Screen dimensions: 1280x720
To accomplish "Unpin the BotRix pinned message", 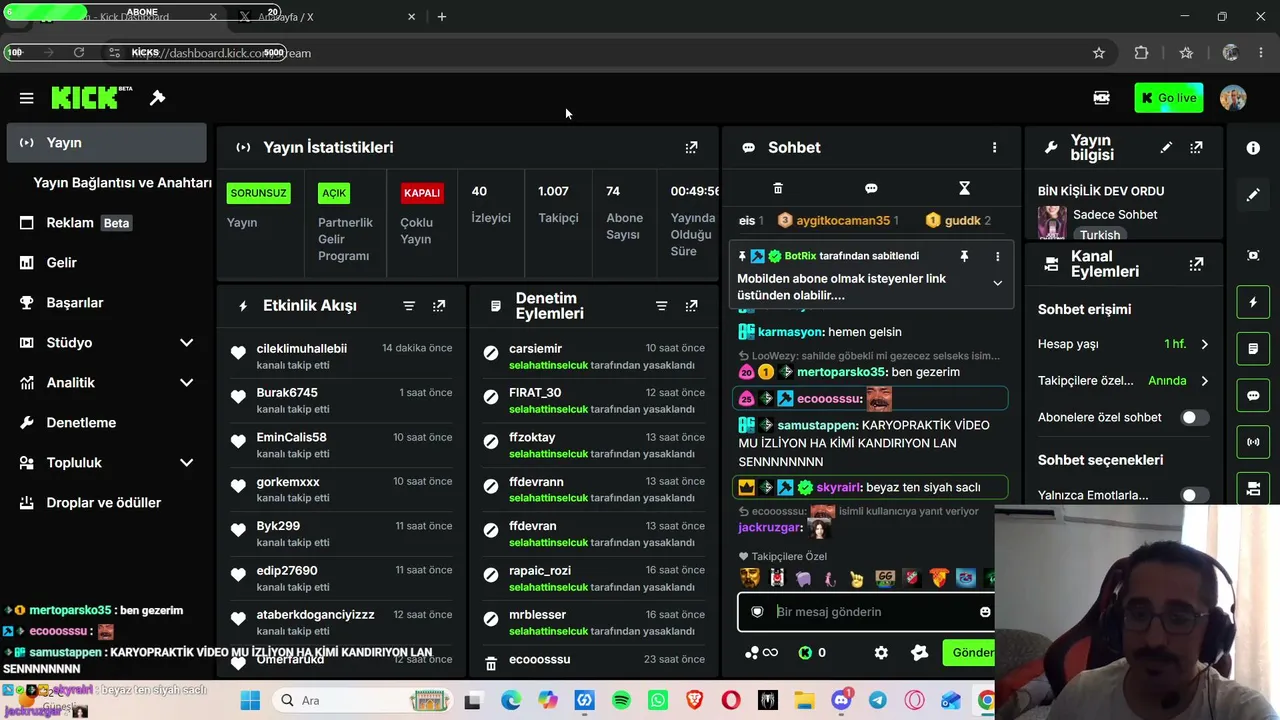I will [x=964, y=256].
